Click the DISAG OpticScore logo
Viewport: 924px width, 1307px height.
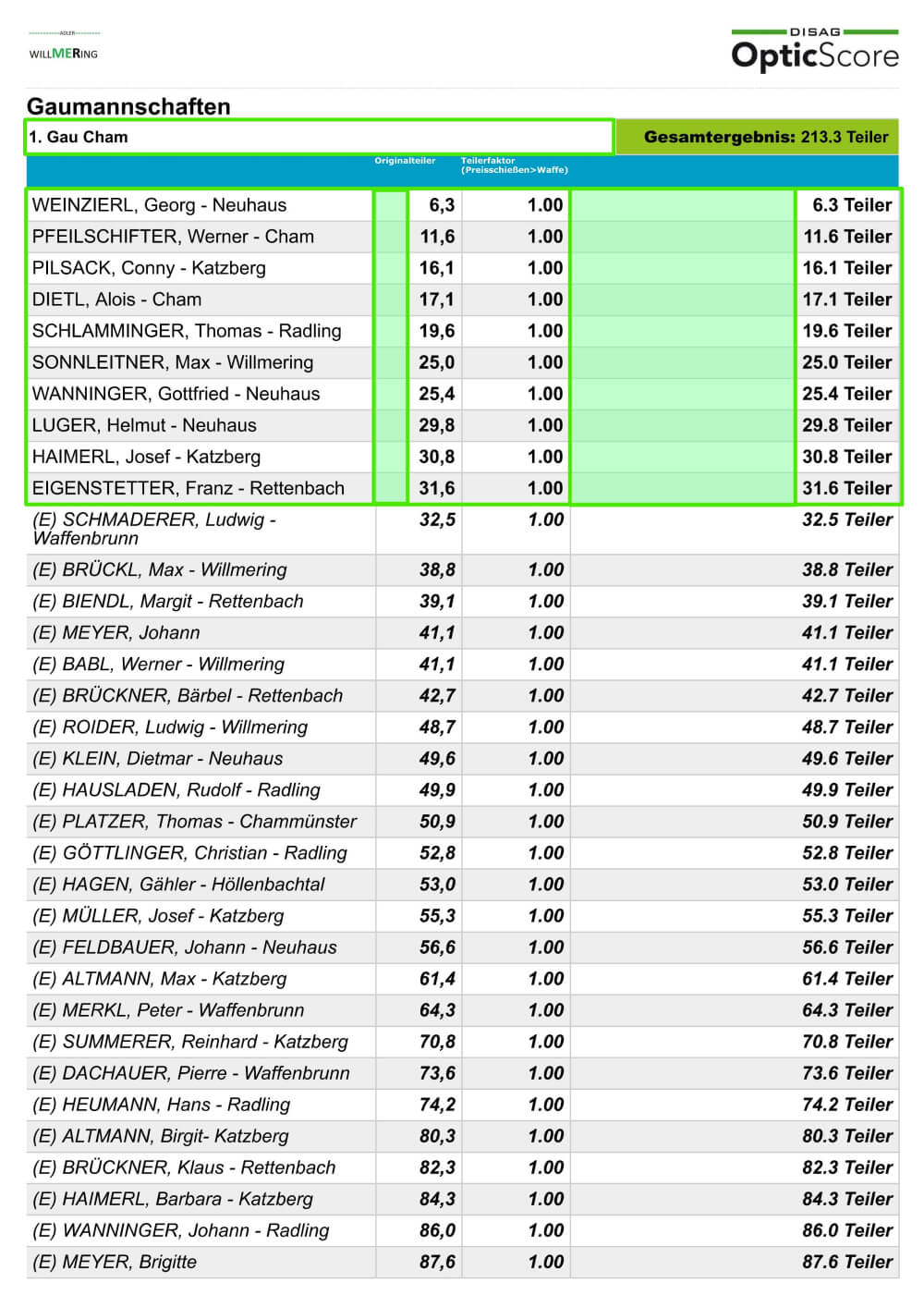(x=814, y=50)
